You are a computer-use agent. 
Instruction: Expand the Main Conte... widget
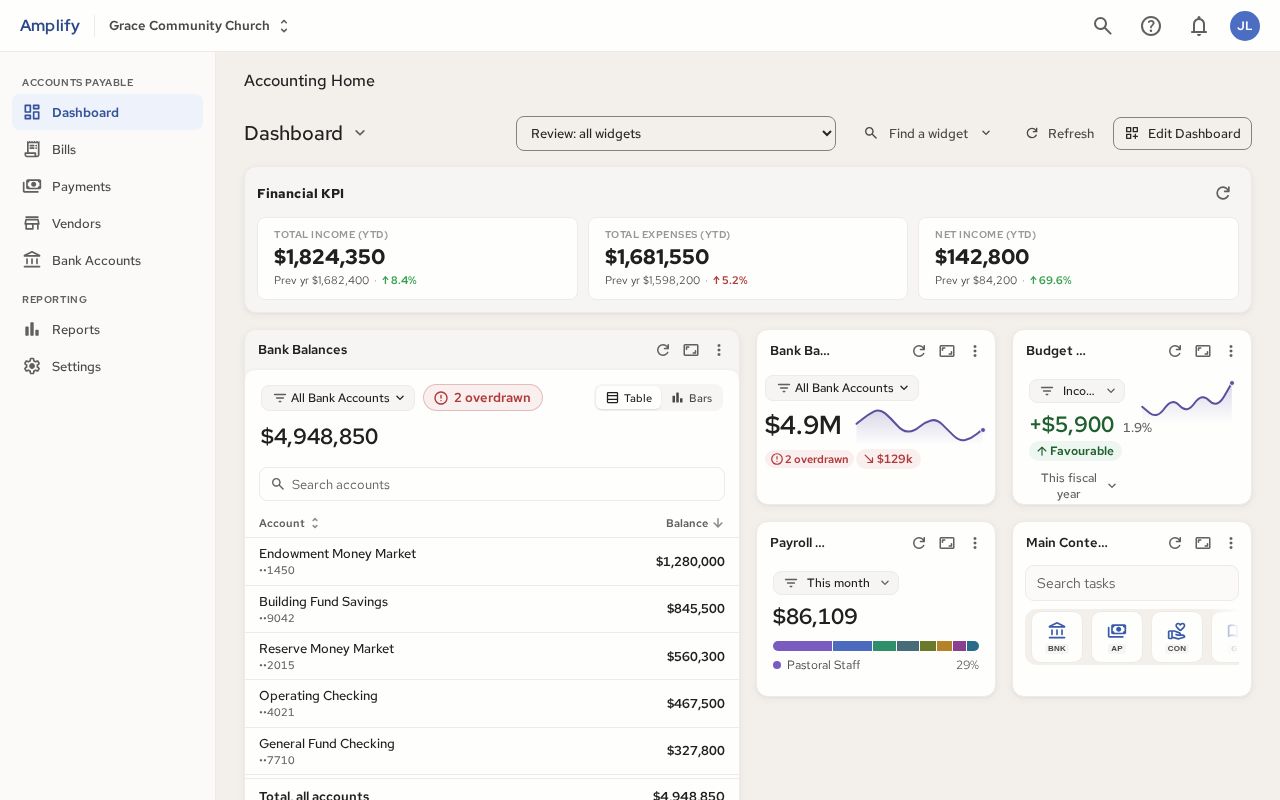(x=1203, y=543)
